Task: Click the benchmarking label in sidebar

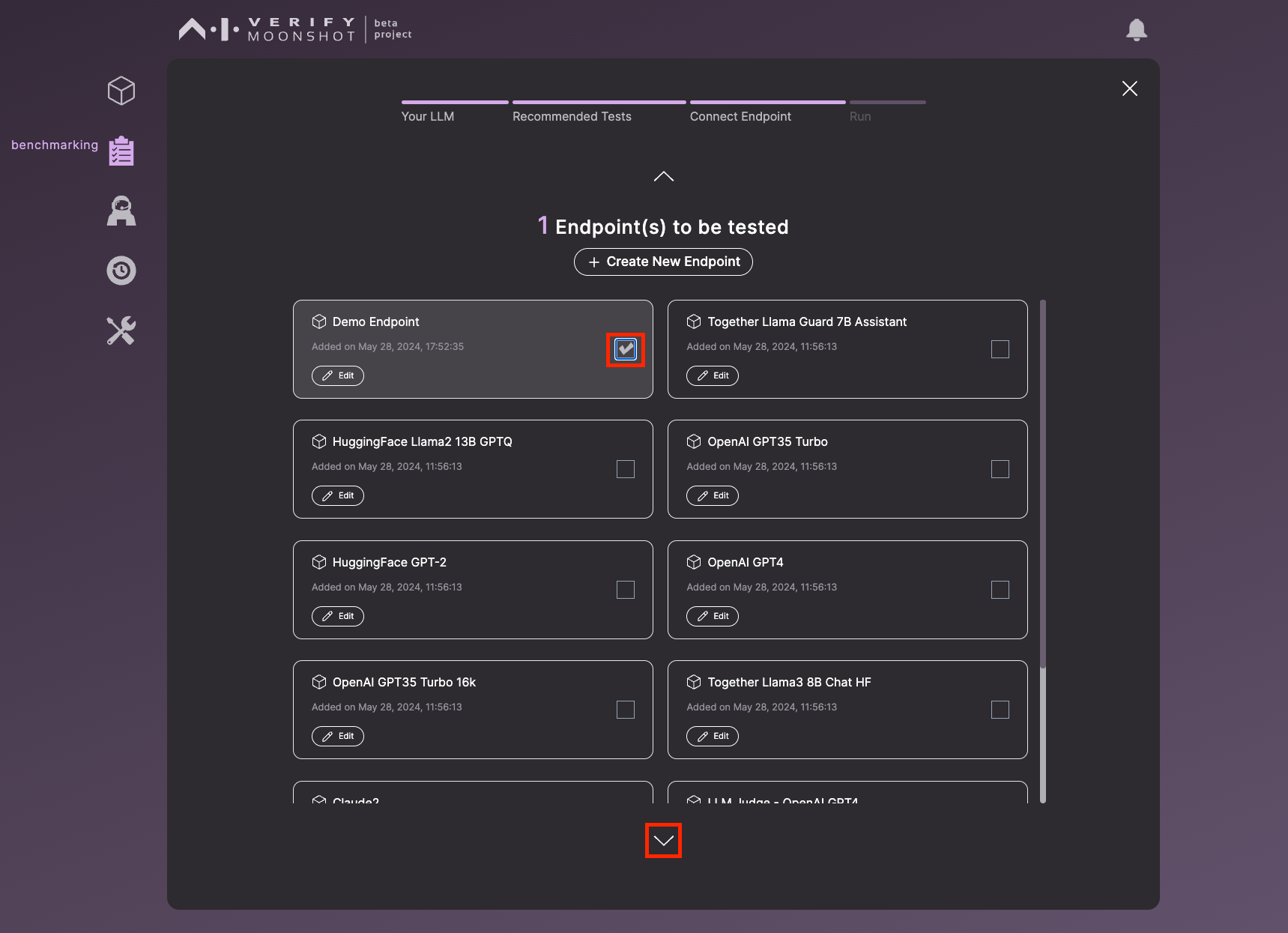Action: point(55,145)
